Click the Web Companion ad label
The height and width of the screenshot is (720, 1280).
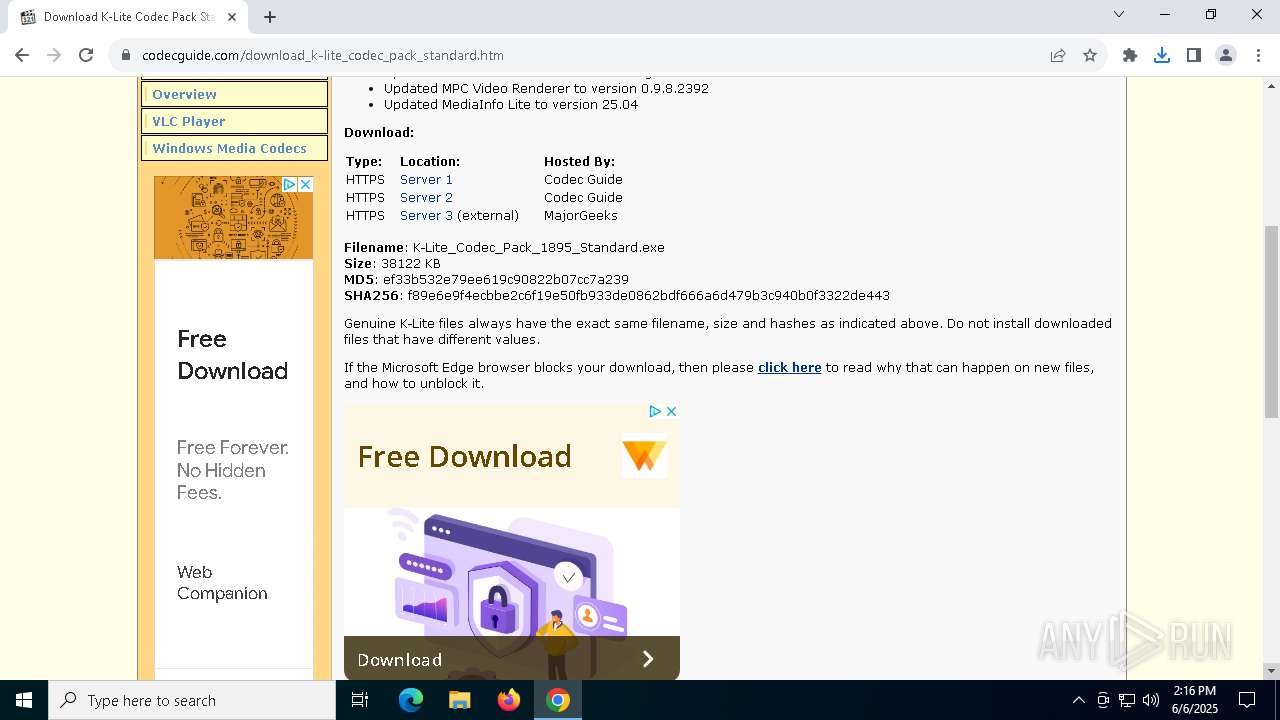pyautogui.click(x=222, y=583)
